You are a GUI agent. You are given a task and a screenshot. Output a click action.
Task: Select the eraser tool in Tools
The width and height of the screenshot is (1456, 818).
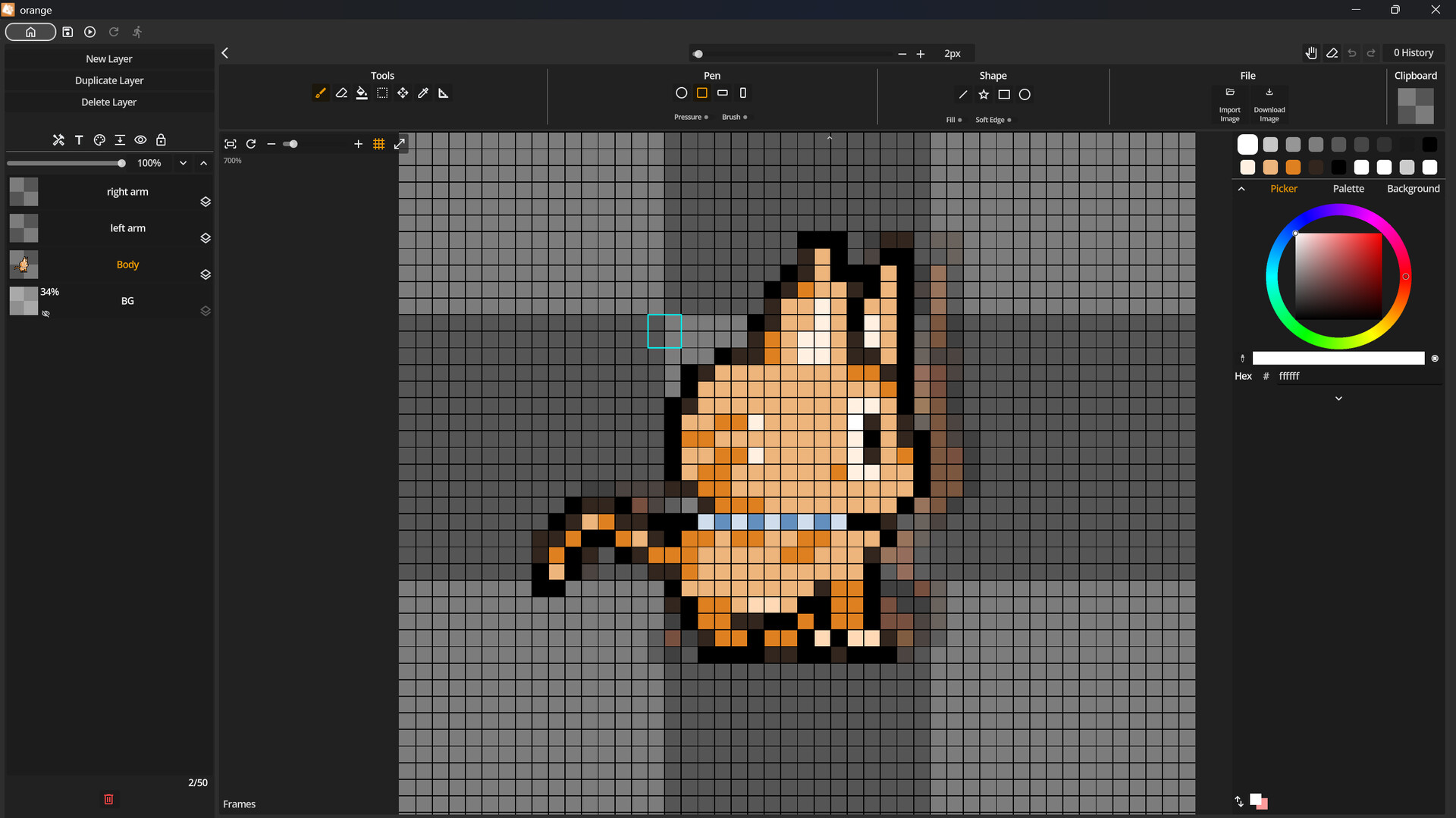[x=341, y=93]
